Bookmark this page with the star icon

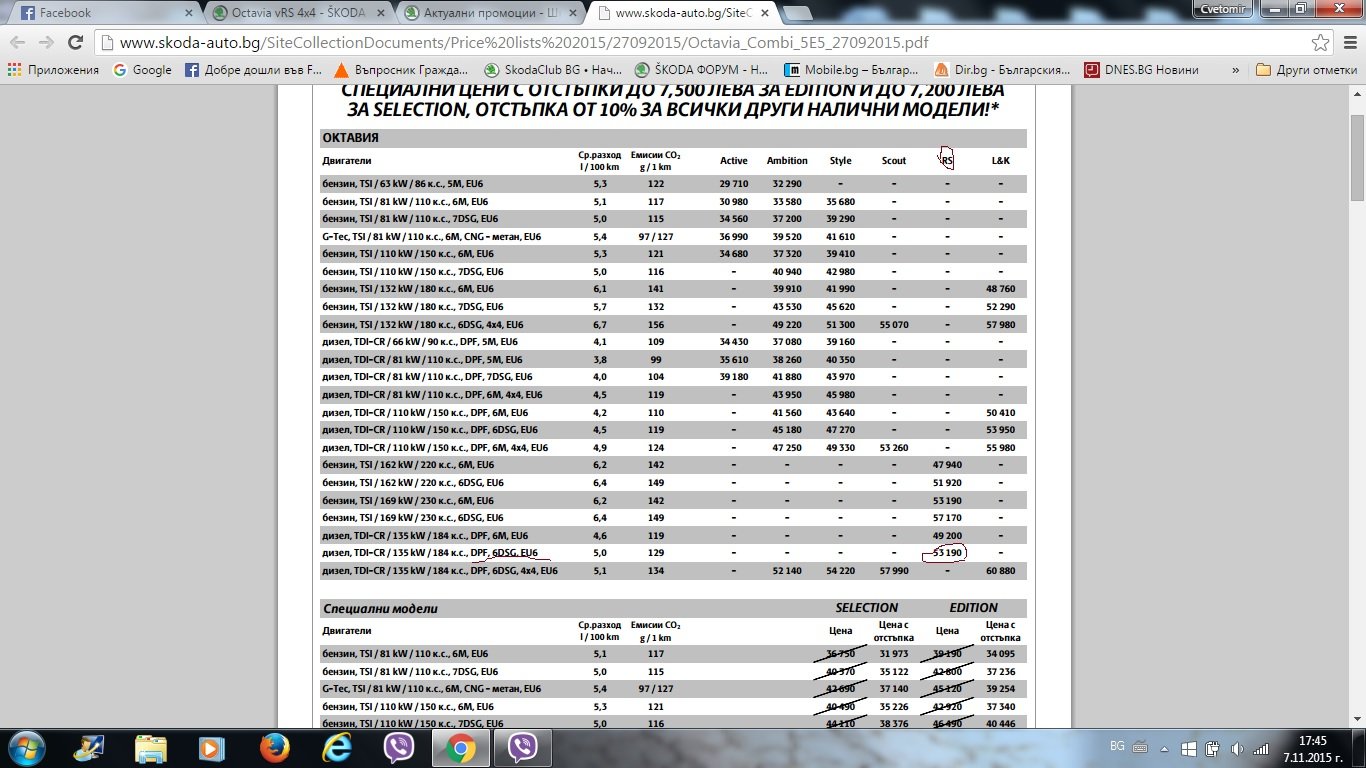[1320, 43]
